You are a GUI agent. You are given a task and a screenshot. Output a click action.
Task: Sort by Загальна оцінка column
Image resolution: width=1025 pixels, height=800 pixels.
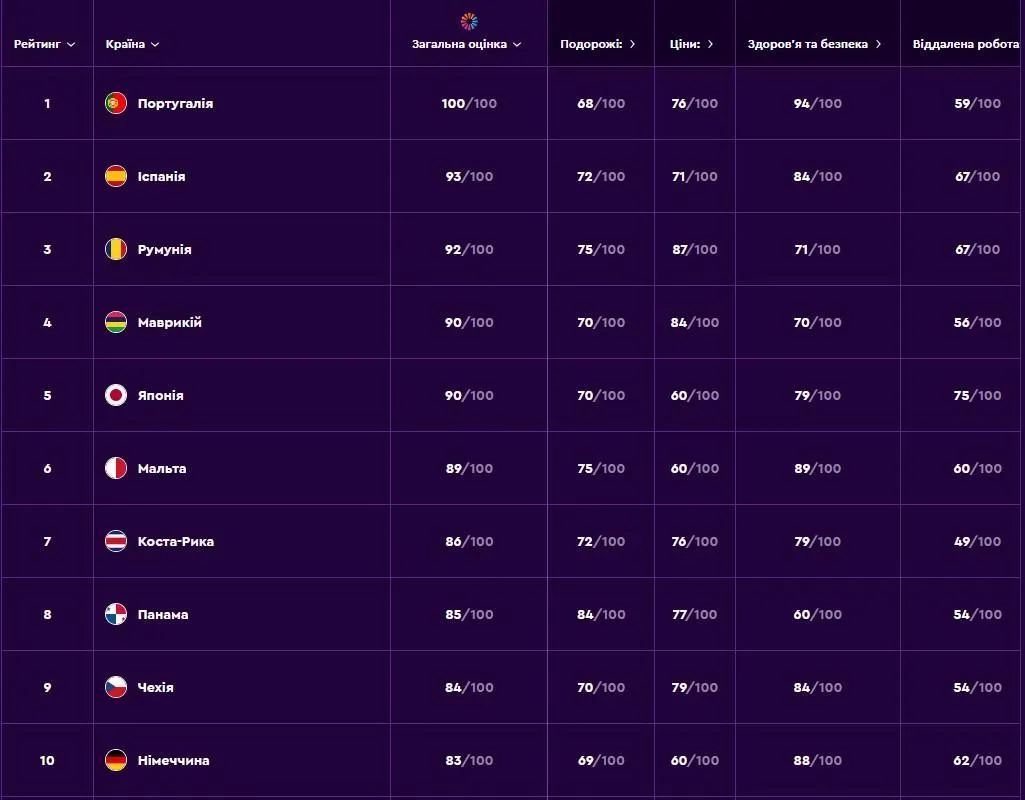467,44
